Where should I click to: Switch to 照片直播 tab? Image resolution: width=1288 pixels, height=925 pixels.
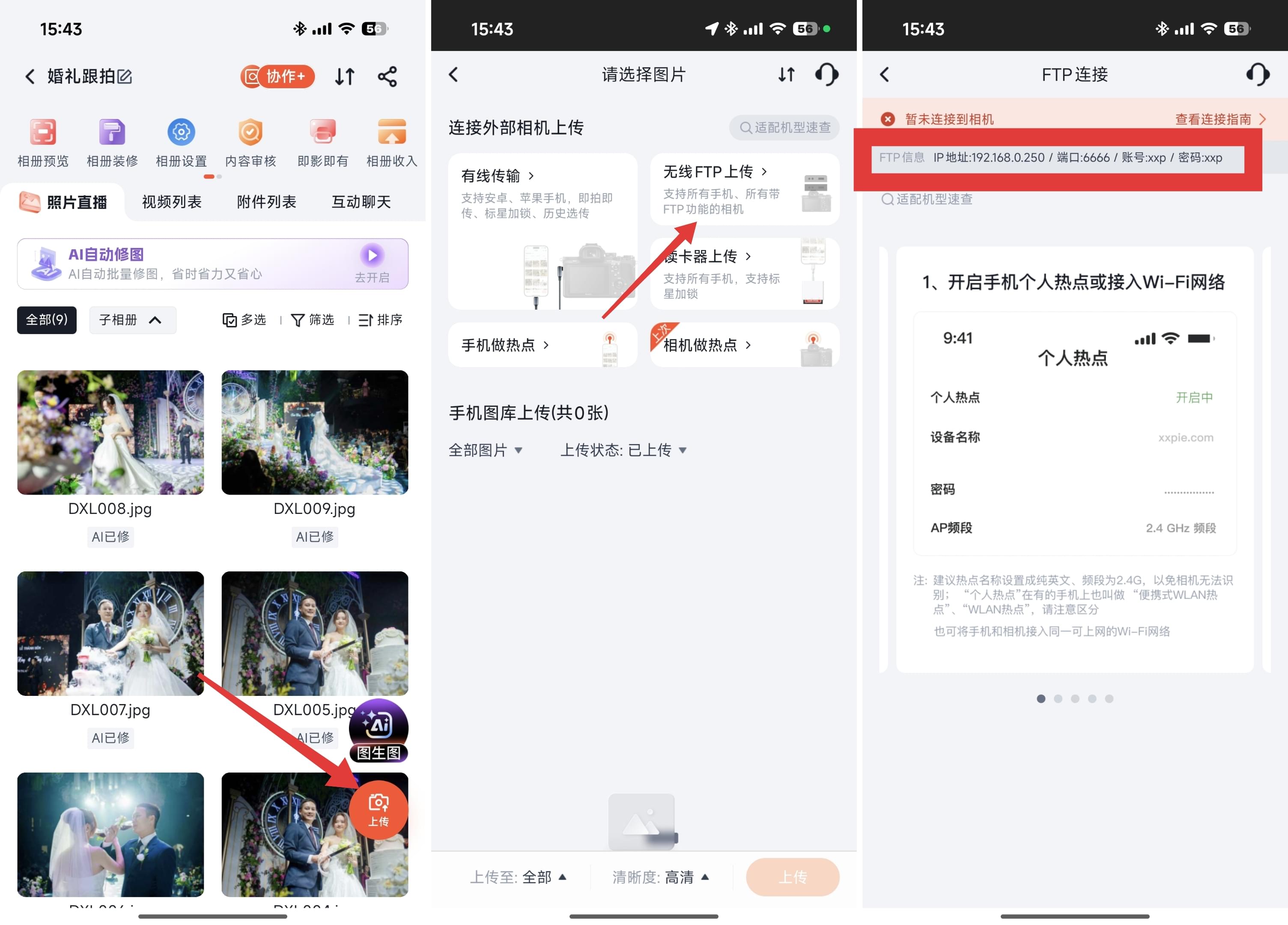coord(63,202)
